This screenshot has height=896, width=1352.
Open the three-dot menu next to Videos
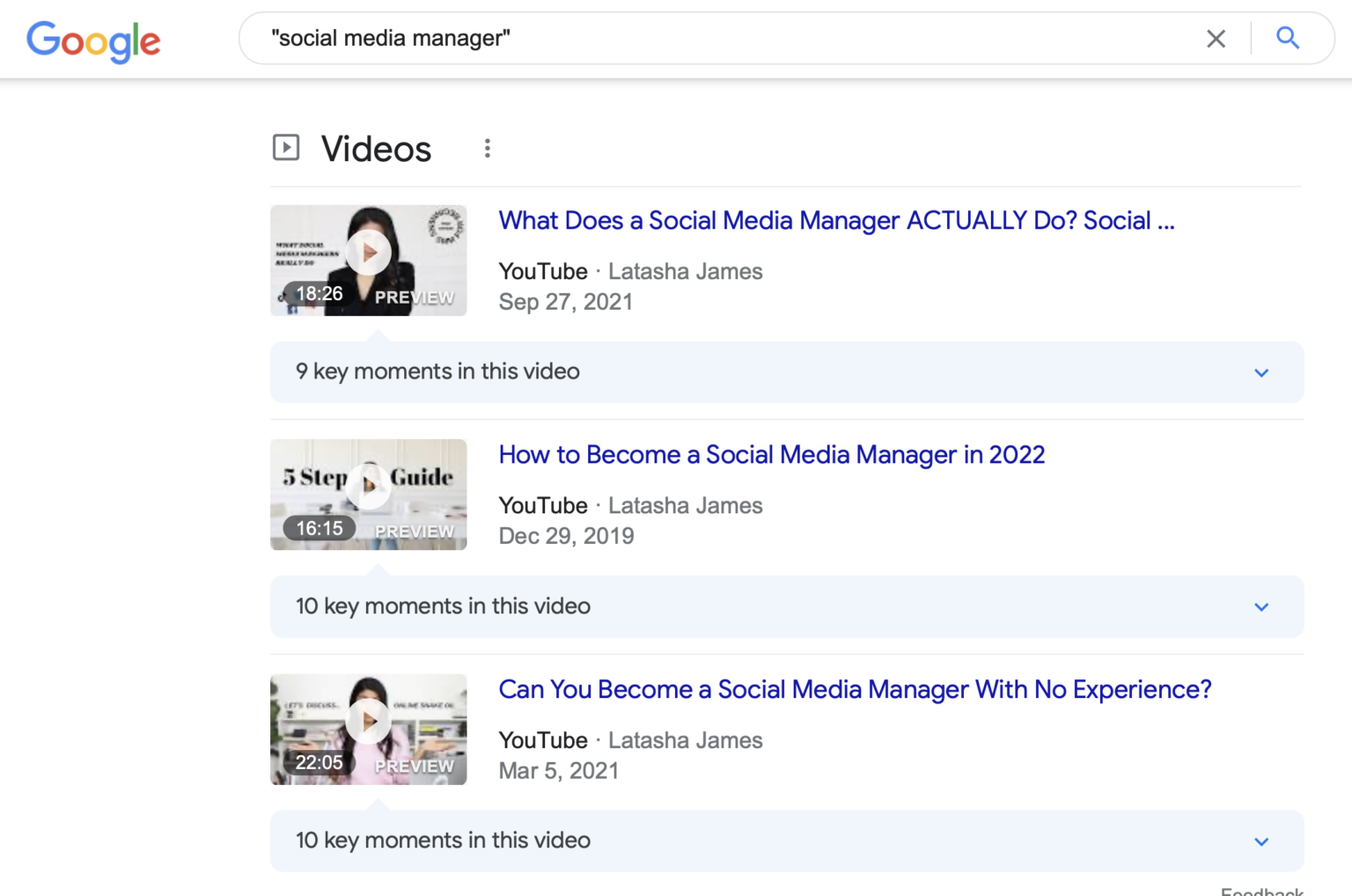click(487, 148)
